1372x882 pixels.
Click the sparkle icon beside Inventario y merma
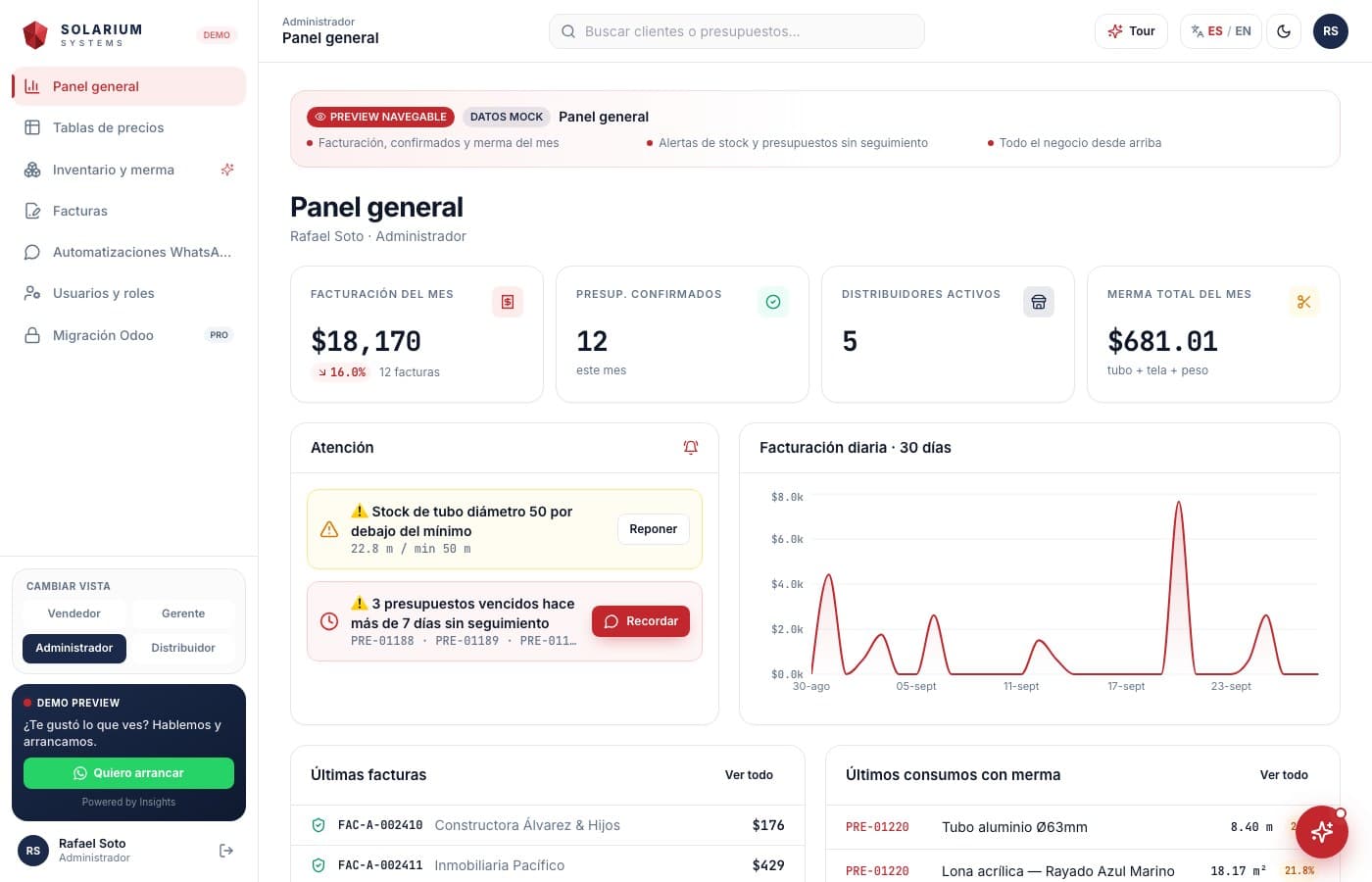click(x=227, y=170)
